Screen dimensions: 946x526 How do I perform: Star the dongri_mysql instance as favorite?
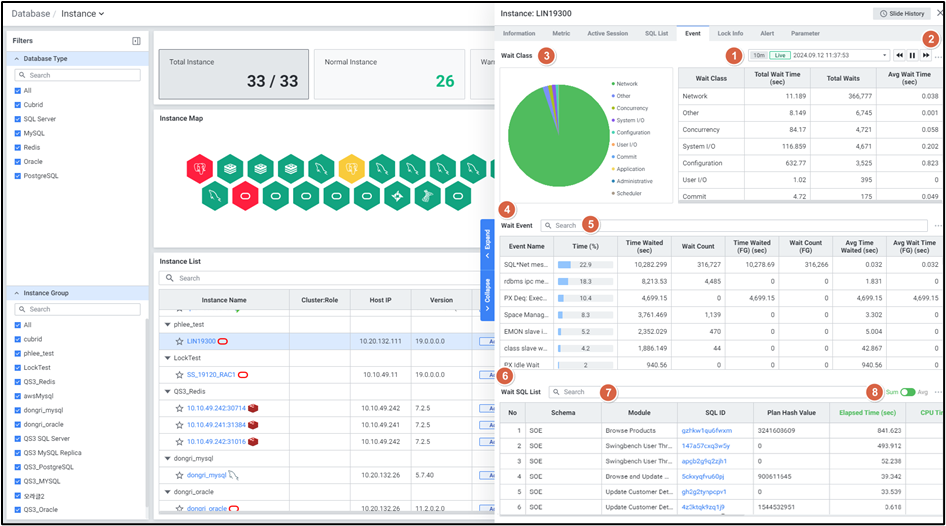tap(179, 475)
